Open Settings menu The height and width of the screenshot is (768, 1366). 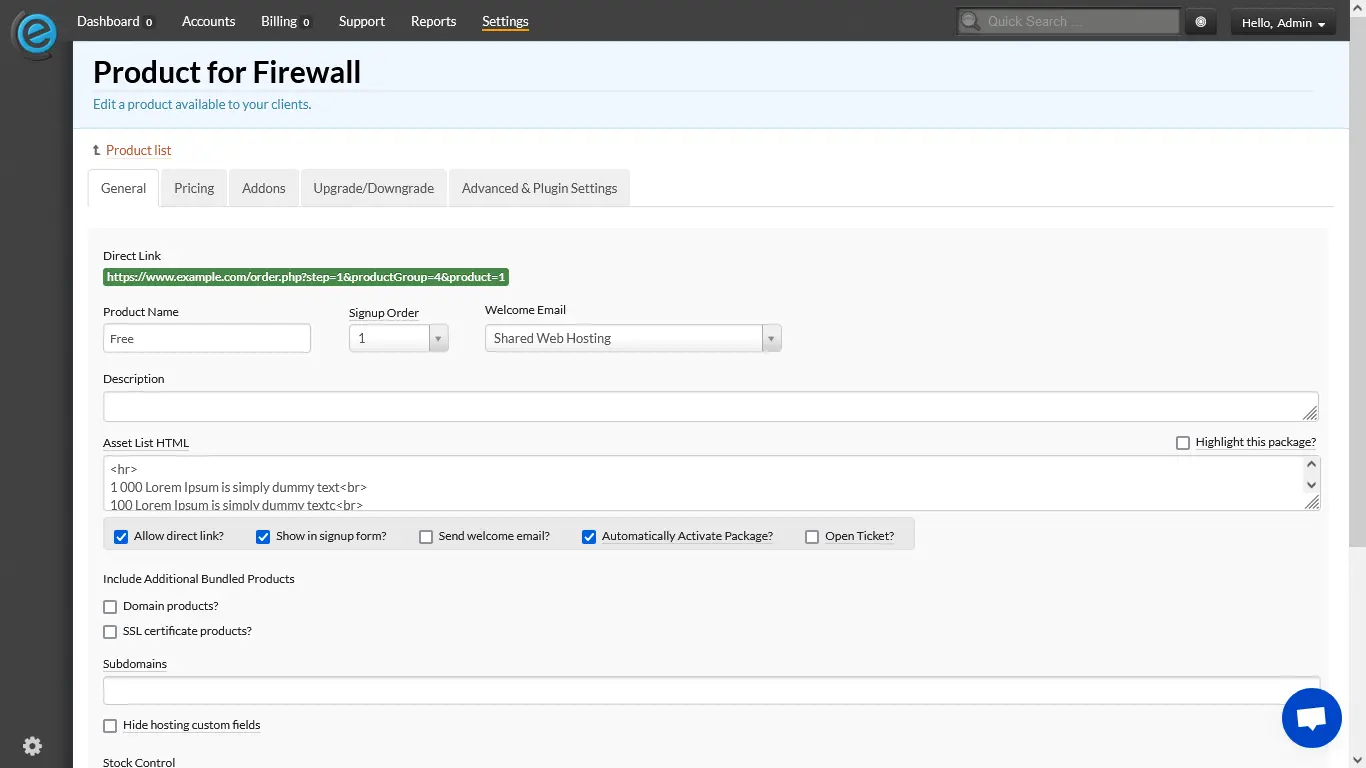(505, 21)
